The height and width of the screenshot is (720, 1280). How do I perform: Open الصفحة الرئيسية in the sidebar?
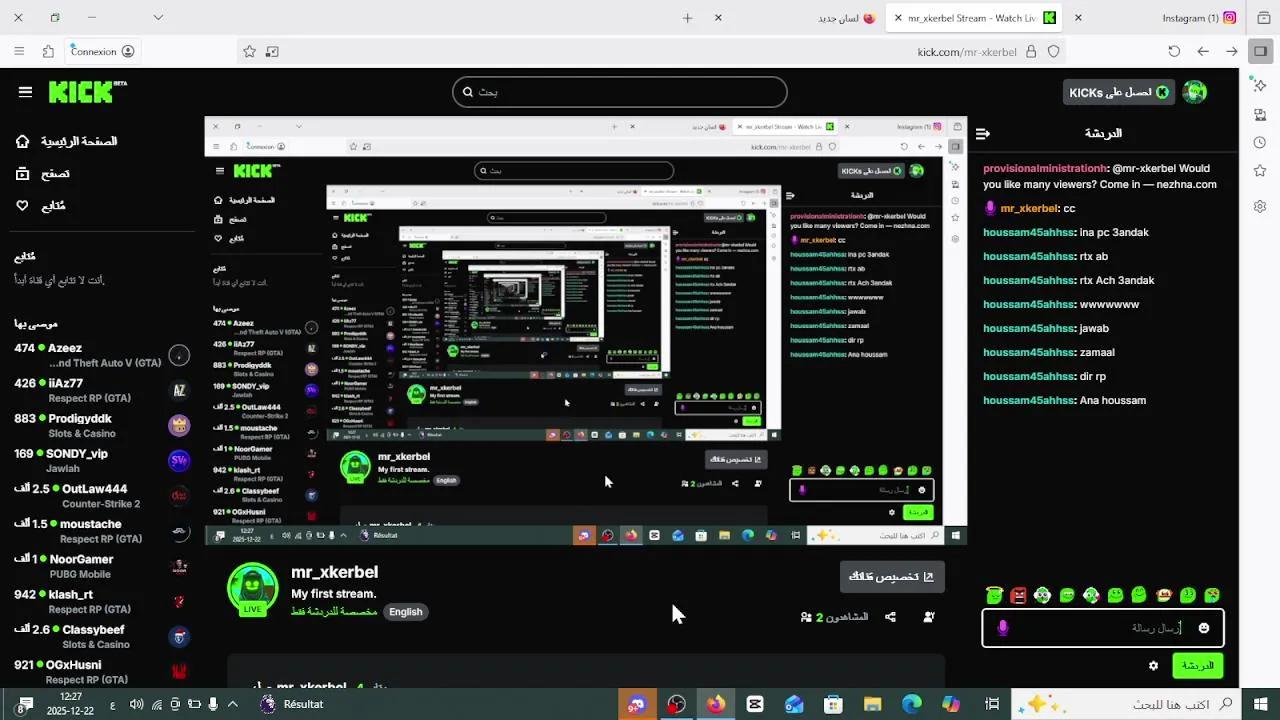(x=67, y=141)
